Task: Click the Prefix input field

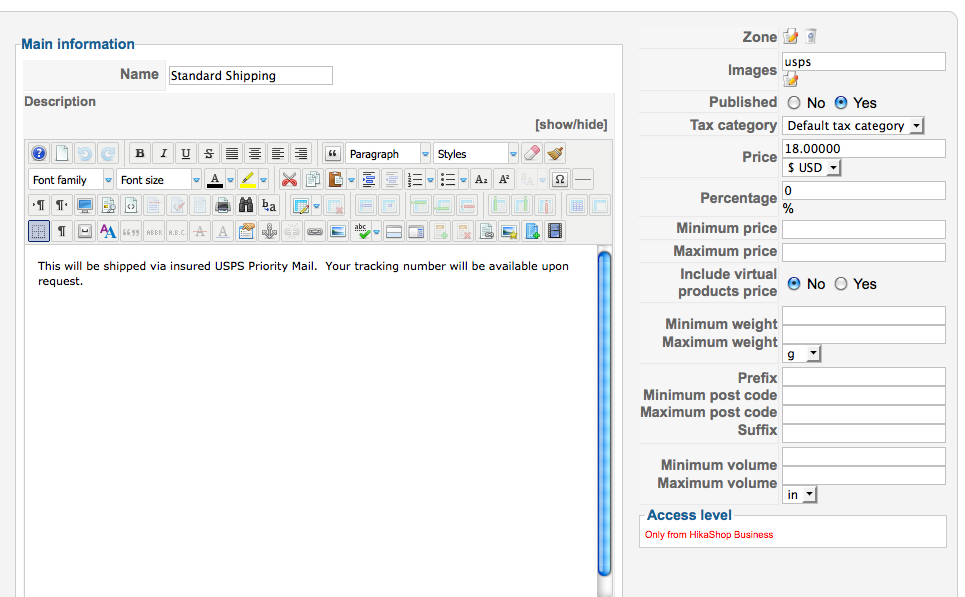Action: (864, 377)
